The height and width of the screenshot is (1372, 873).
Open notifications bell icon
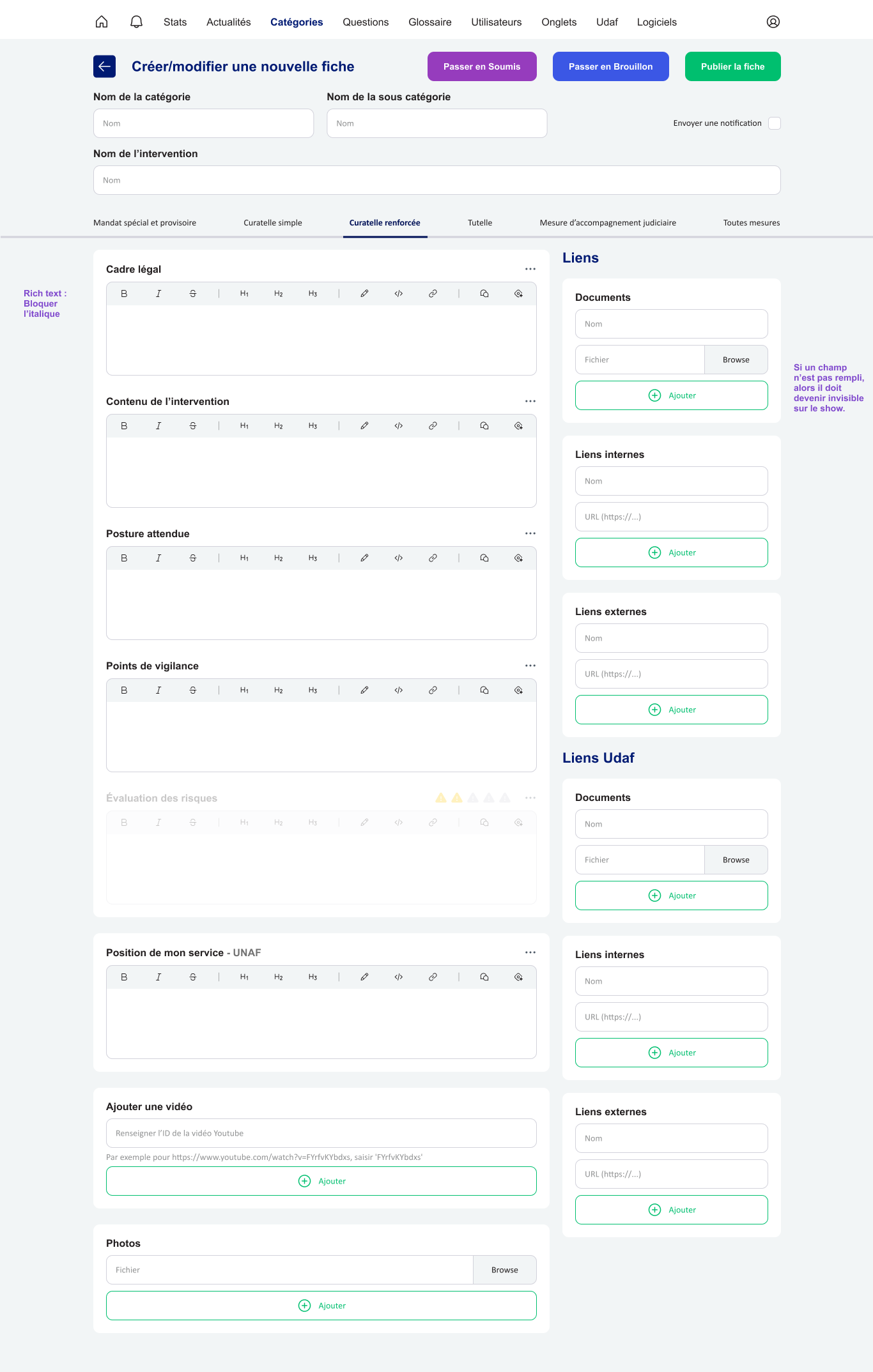coord(136,22)
